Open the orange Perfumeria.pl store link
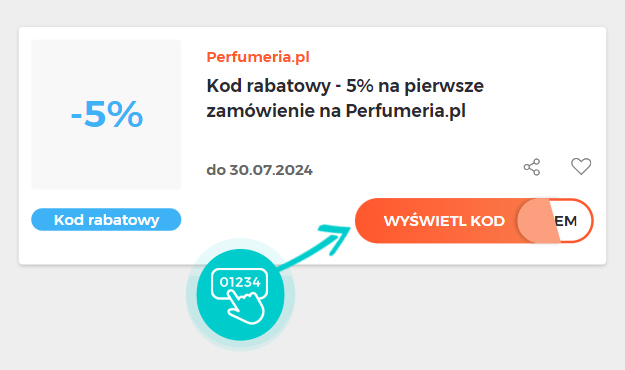The height and width of the screenshot is (370, 625). click(x=258, y=57)
